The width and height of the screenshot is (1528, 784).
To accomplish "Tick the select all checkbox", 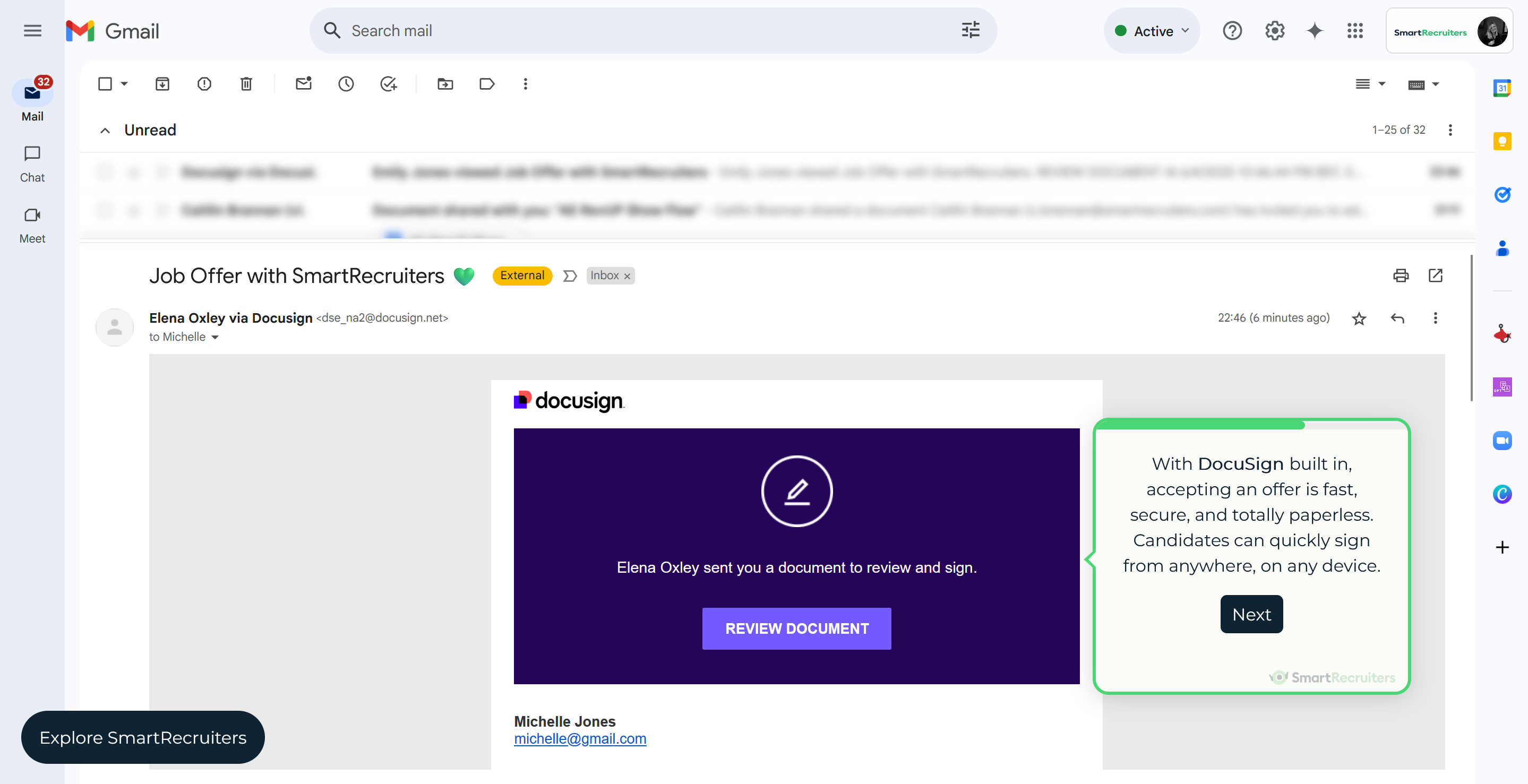I will (105, 84).
